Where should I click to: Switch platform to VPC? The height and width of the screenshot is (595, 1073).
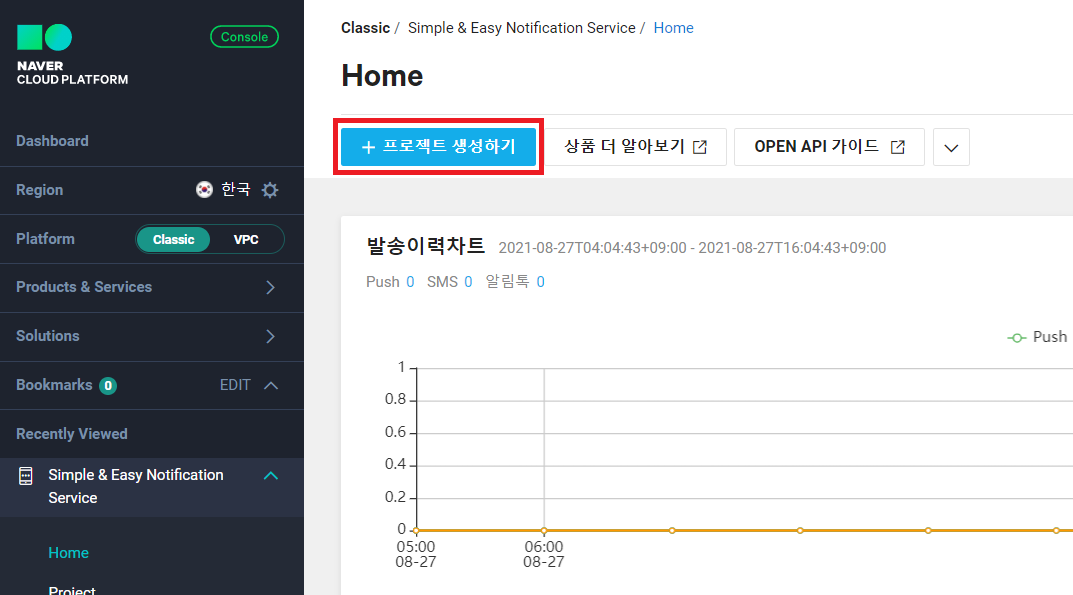pos(246,240)
